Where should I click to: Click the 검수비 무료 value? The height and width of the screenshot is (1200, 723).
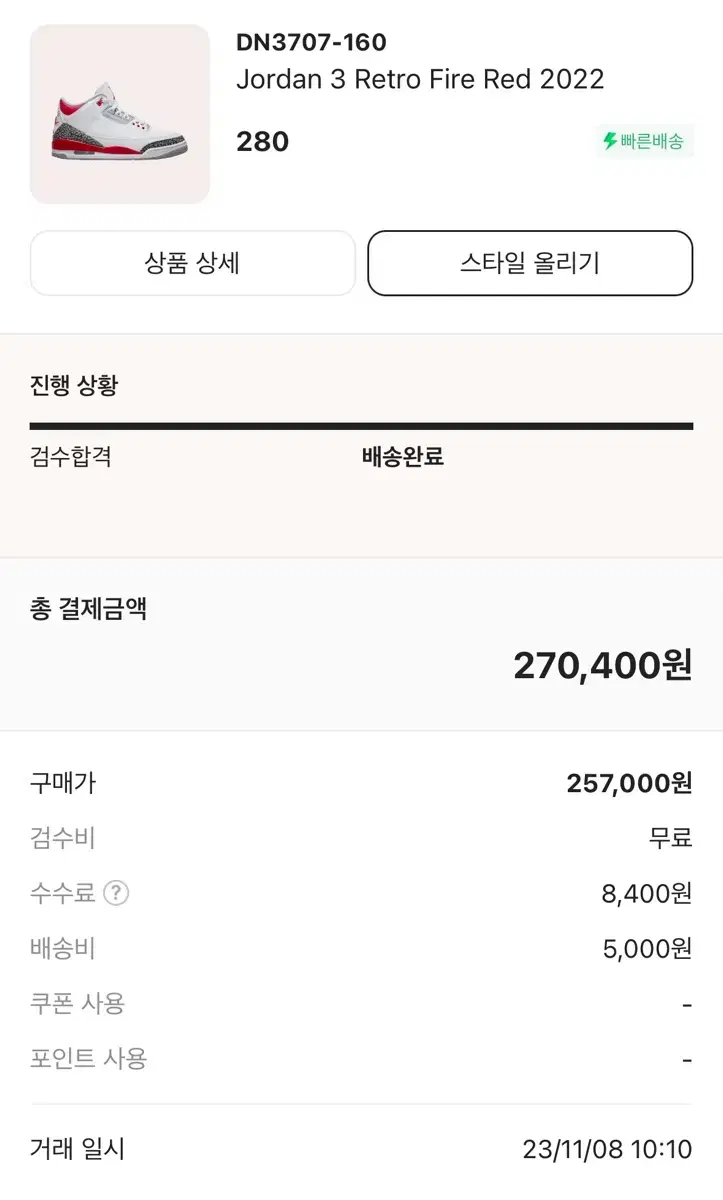[x=670, y=838]
